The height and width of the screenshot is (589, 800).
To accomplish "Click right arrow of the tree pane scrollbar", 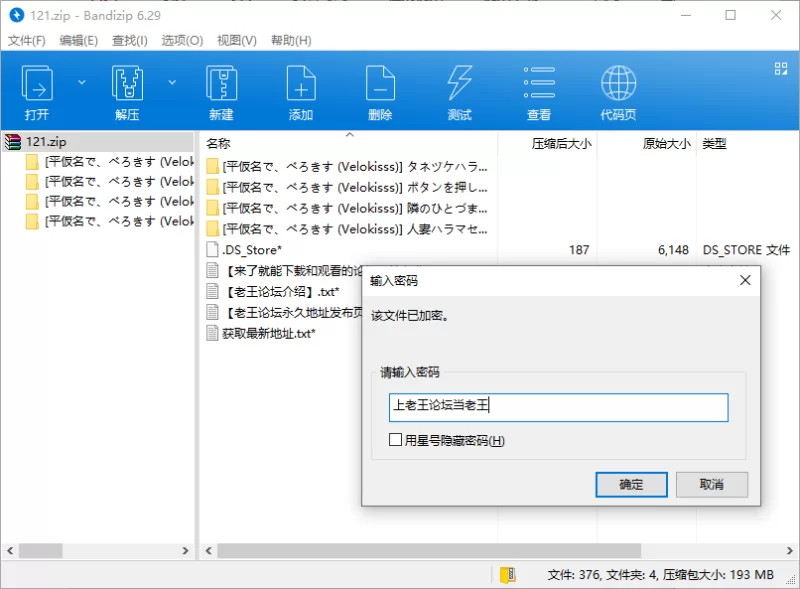I will tap(185, 551).
